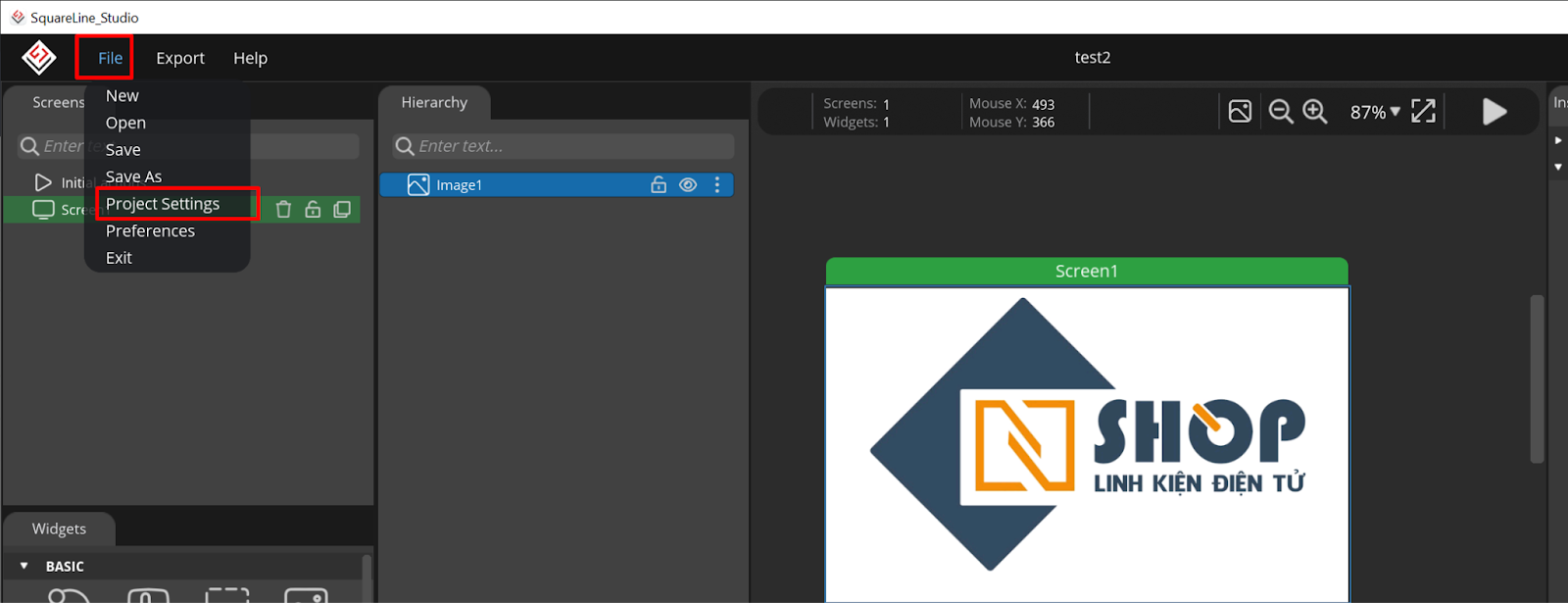Click the Image1 image-type icon
The height and width of the screenshot is (603, 1568).
click(418, 184)
